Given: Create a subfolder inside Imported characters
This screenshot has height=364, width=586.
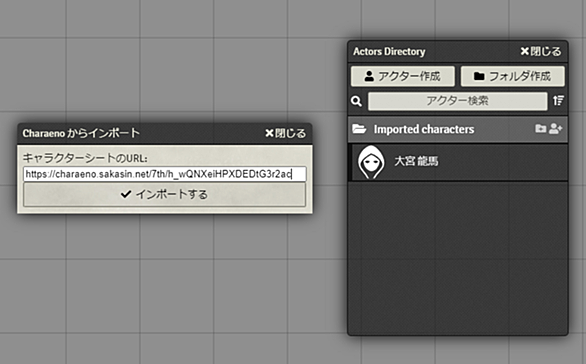Looking at the screenshot, I should (x=540, y=129).
